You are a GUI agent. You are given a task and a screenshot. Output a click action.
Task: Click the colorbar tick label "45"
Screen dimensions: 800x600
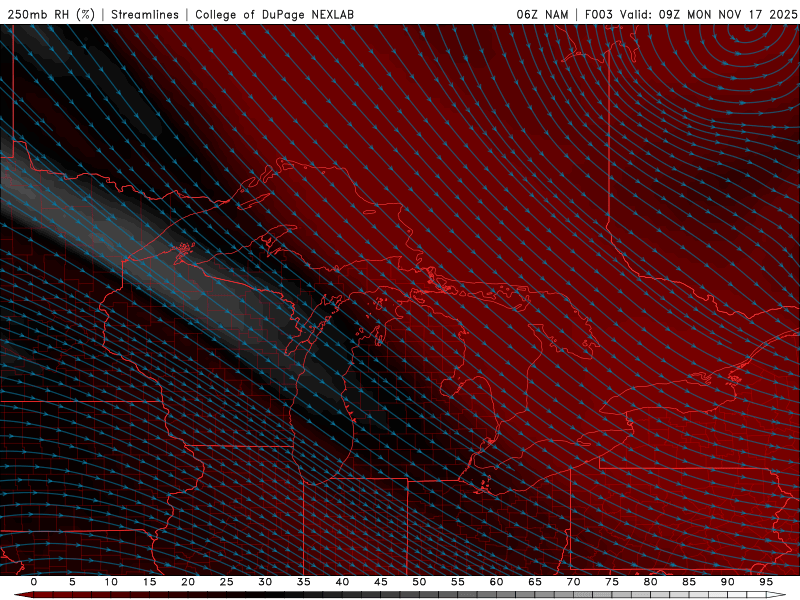coord(381,582)
